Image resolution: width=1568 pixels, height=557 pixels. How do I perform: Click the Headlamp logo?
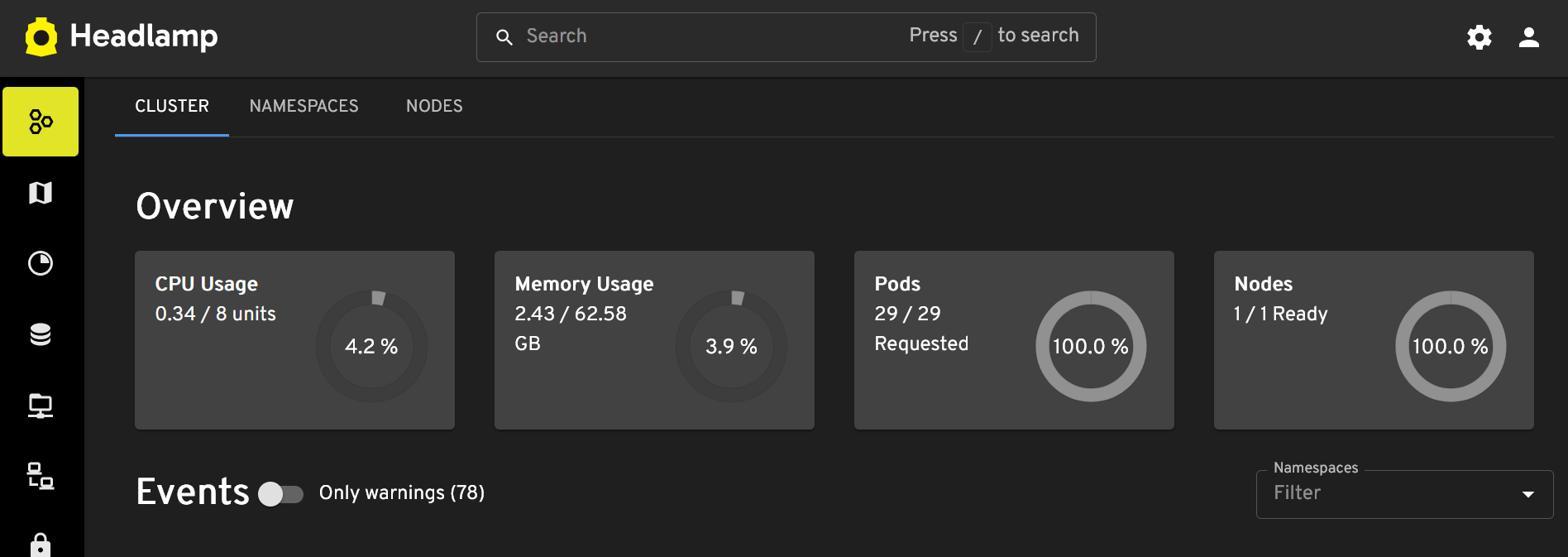point(122,37)
